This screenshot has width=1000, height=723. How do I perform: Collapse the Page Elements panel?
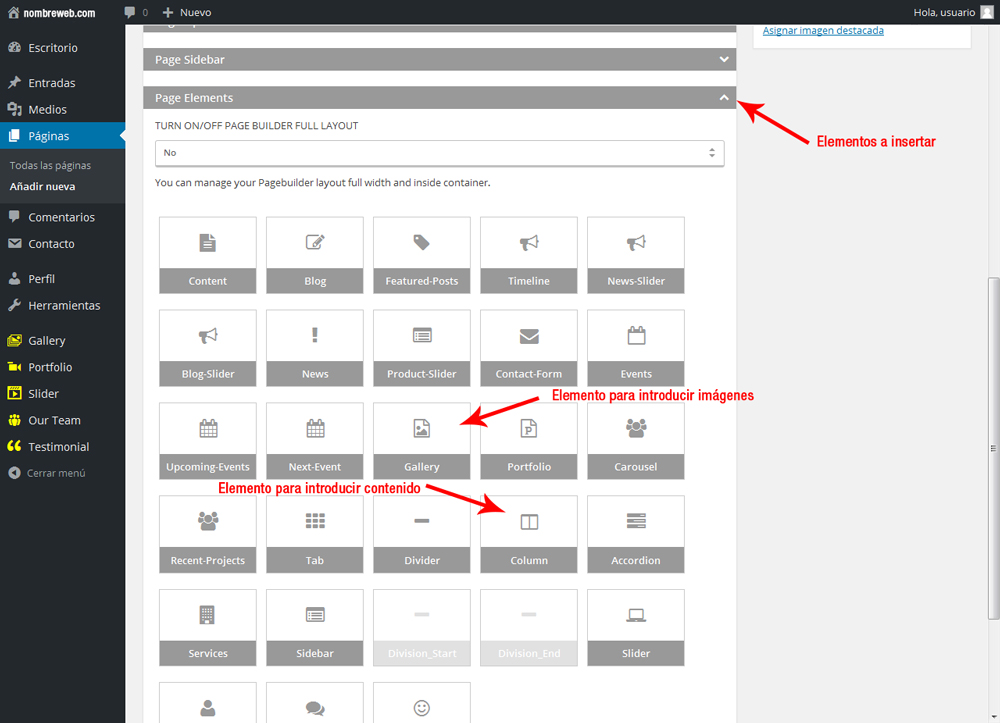pos(724,98)
